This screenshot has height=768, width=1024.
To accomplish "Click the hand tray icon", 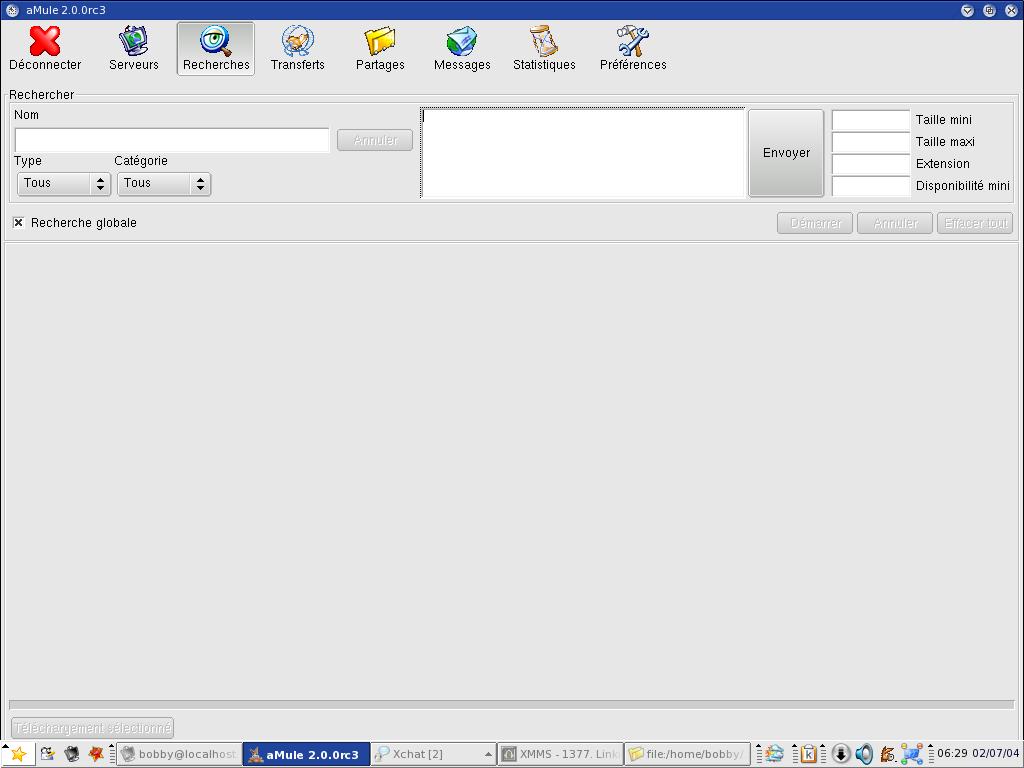I will pos(888,754).
